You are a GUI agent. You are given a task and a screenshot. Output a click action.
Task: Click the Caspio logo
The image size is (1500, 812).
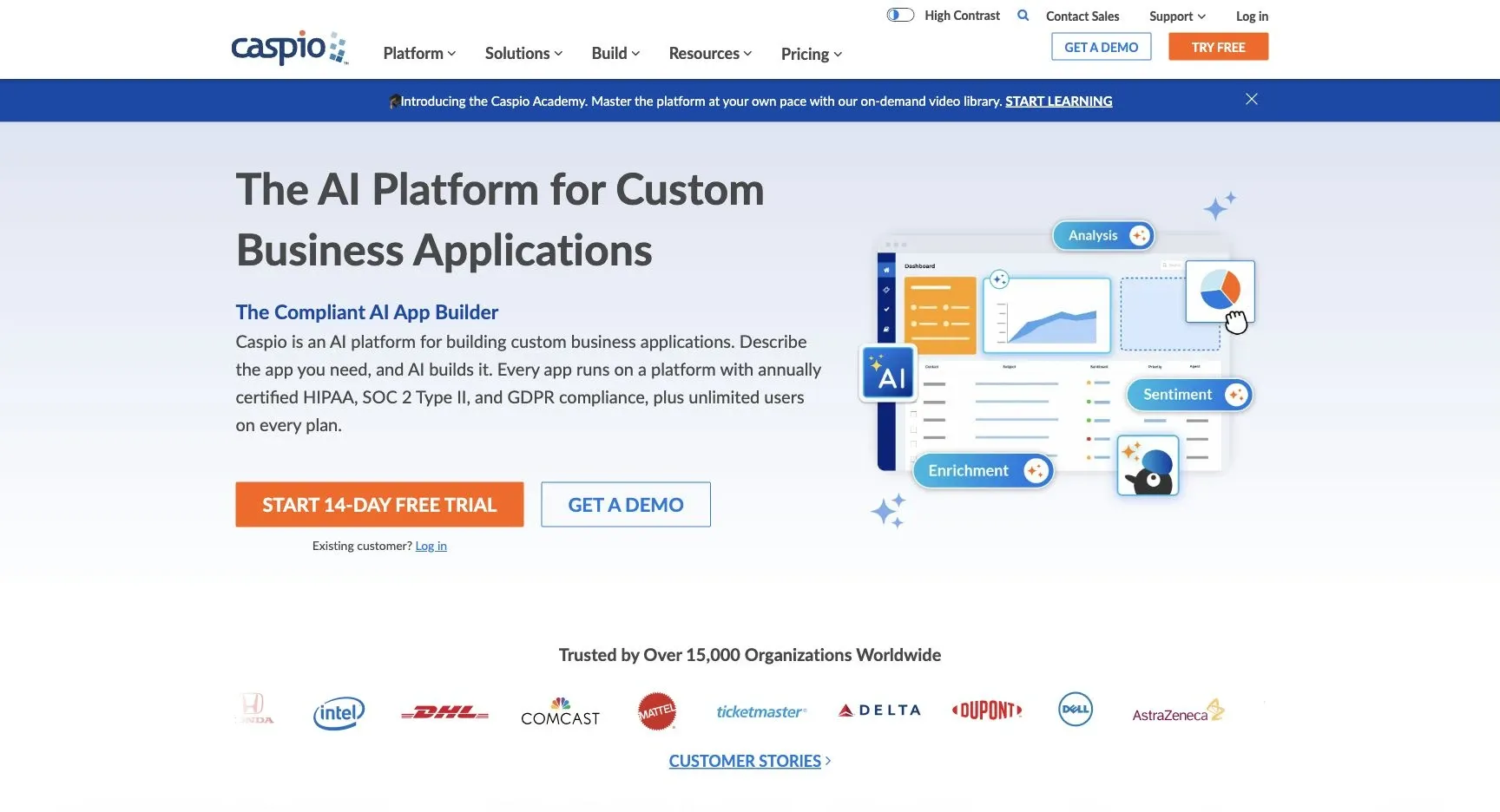[289, 48]
